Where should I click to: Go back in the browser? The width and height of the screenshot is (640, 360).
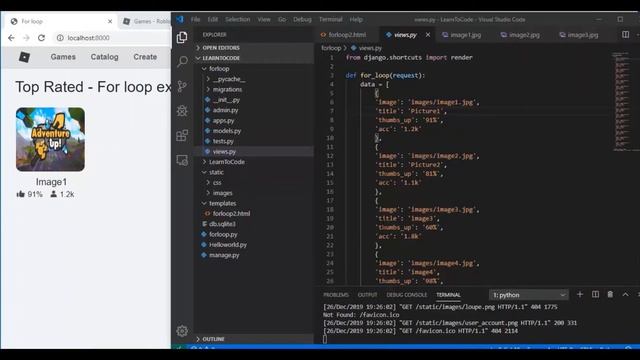(x=11, y=38)
